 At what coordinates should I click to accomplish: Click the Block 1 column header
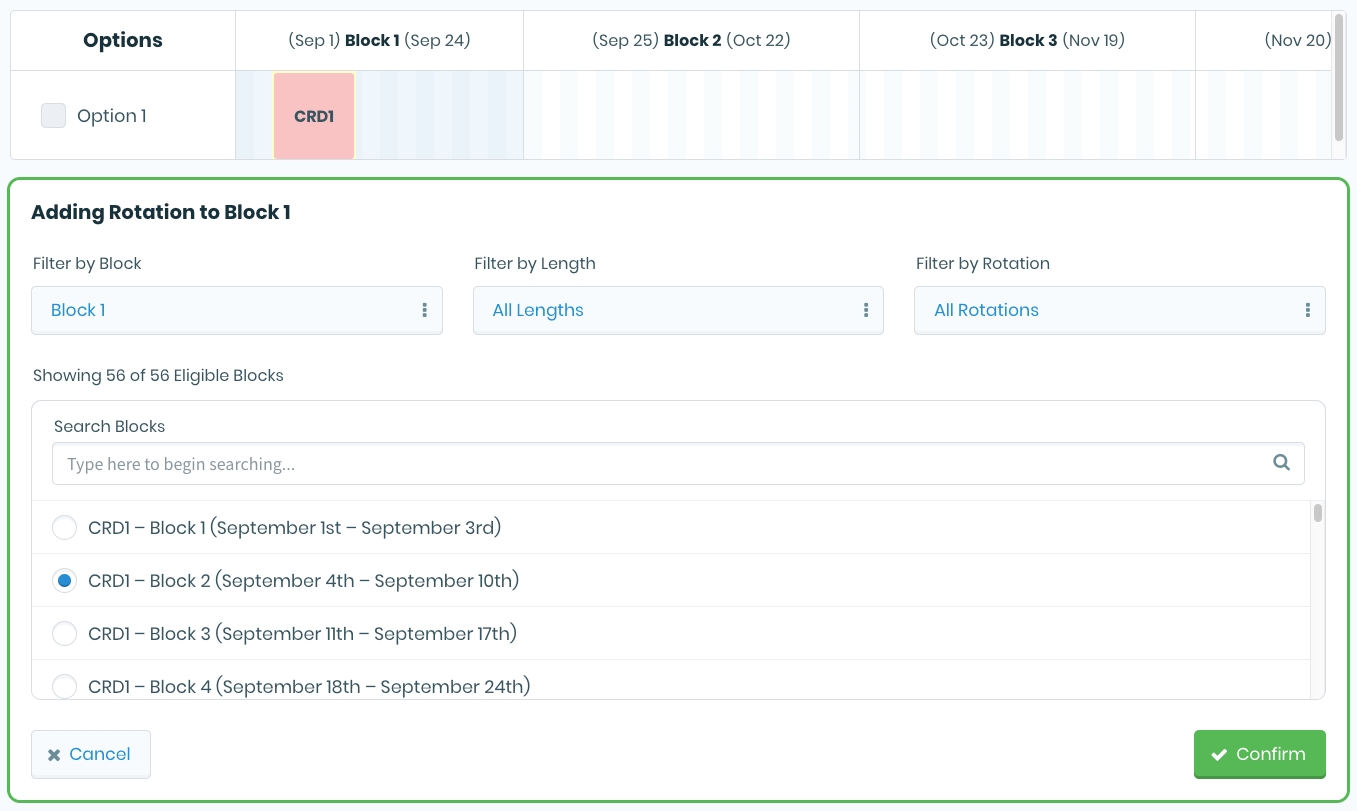379,41
